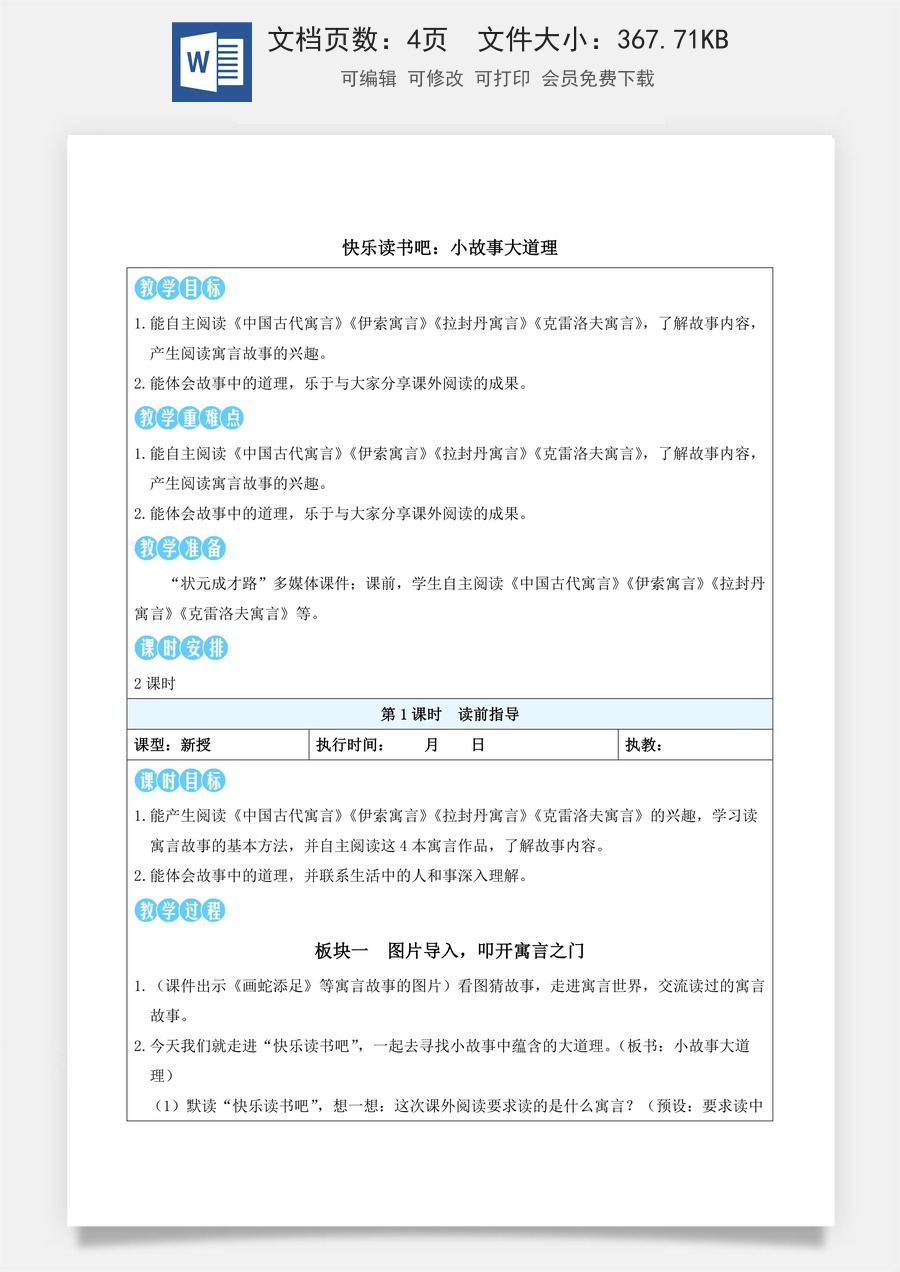The height and width of the screenshot is (1272, 900).
Task: Click the 教学目标 section badge
Action: 180,289
